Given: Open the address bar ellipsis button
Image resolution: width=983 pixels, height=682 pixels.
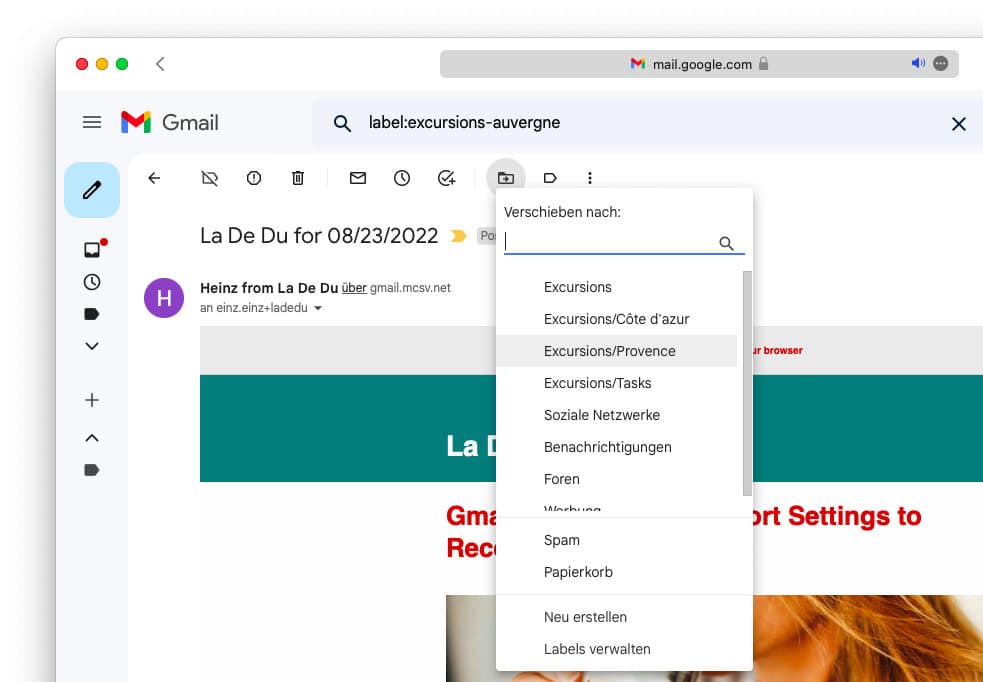Looking at the screenshot, I should 940,63.
